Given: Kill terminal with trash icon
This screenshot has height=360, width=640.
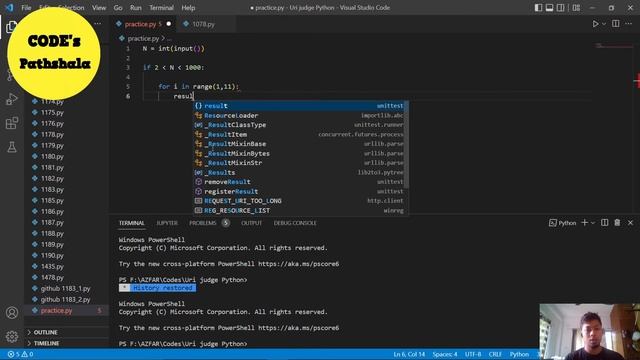Looking at the screenshot, I should pos(617,222).
